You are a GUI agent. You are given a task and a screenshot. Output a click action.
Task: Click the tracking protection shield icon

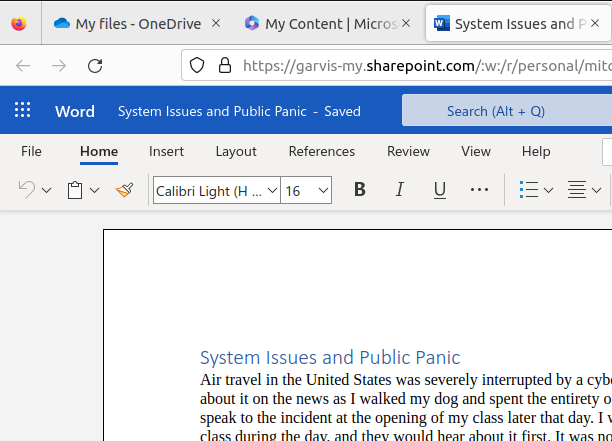coord(198,66)
